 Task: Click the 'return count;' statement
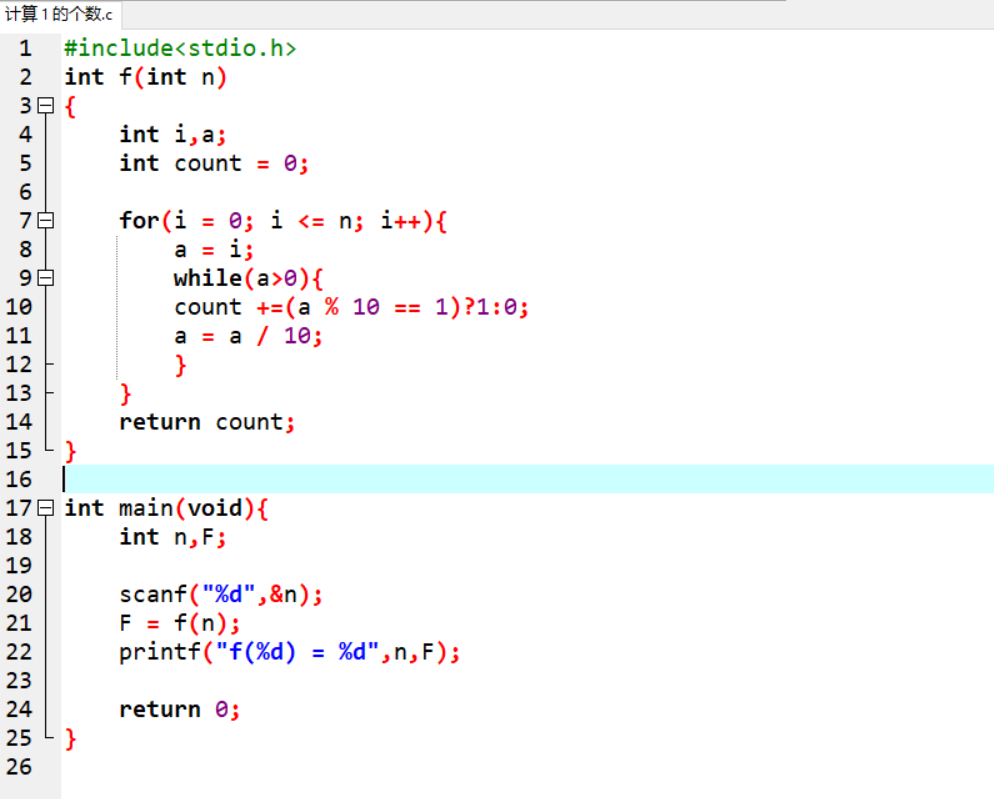pos(207,422)
